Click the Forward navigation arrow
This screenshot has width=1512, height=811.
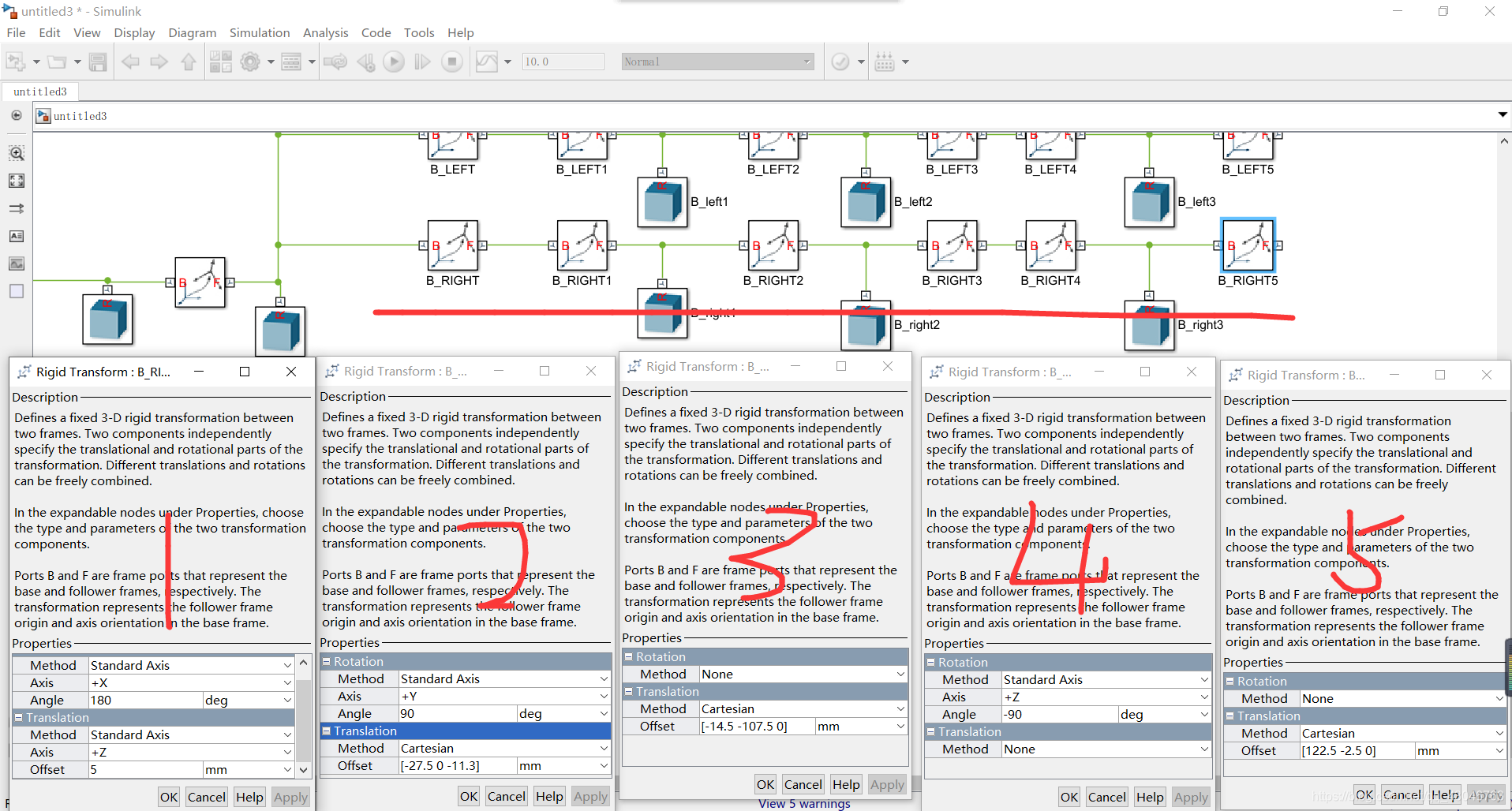pos(159,62)
